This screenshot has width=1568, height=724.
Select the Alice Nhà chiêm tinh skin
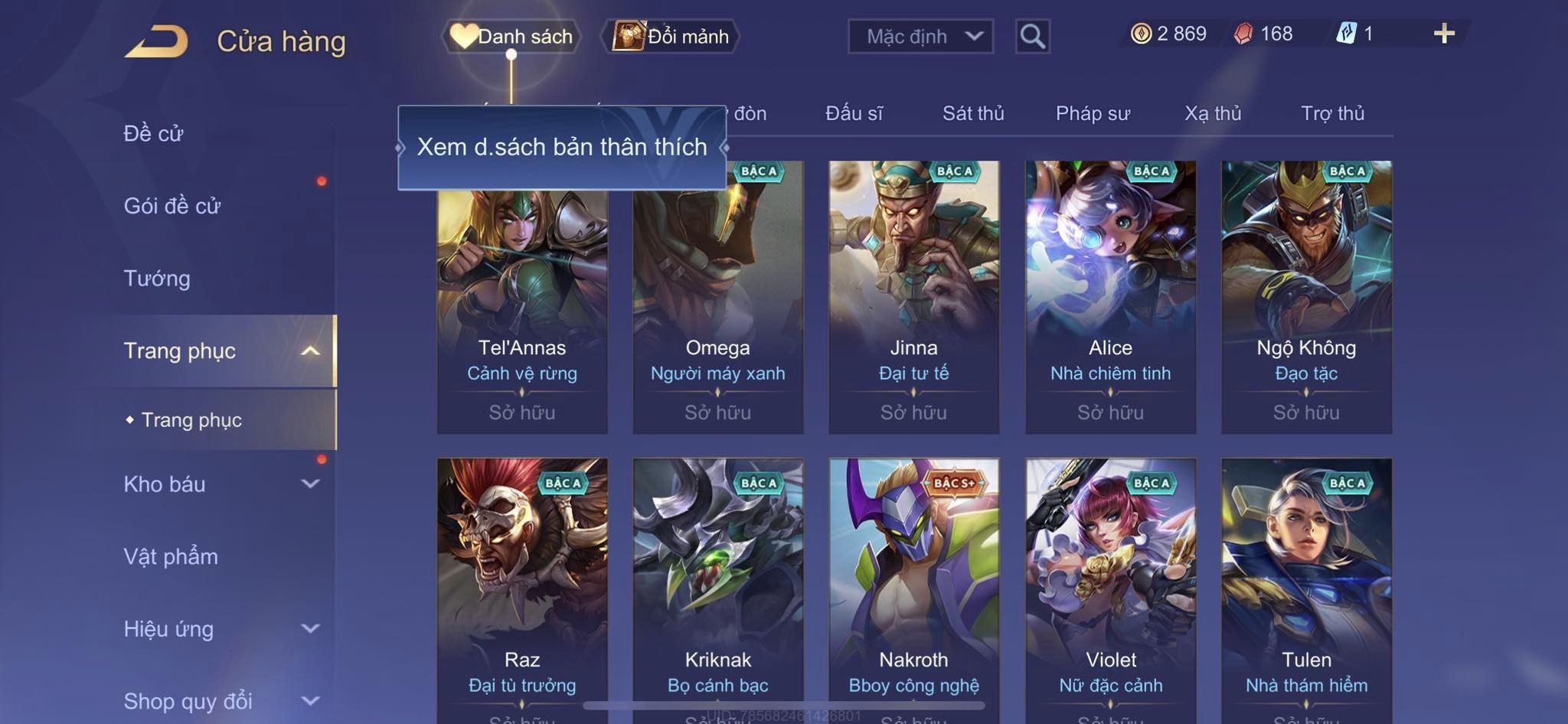1110,297
